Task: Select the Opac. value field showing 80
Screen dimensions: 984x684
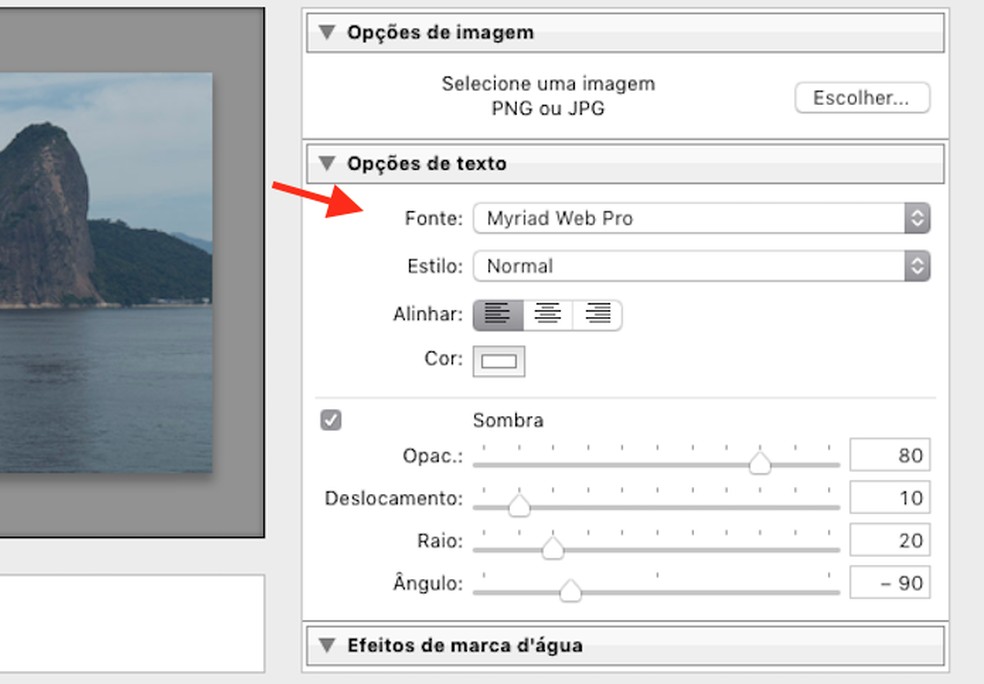Action: [889, 455]
